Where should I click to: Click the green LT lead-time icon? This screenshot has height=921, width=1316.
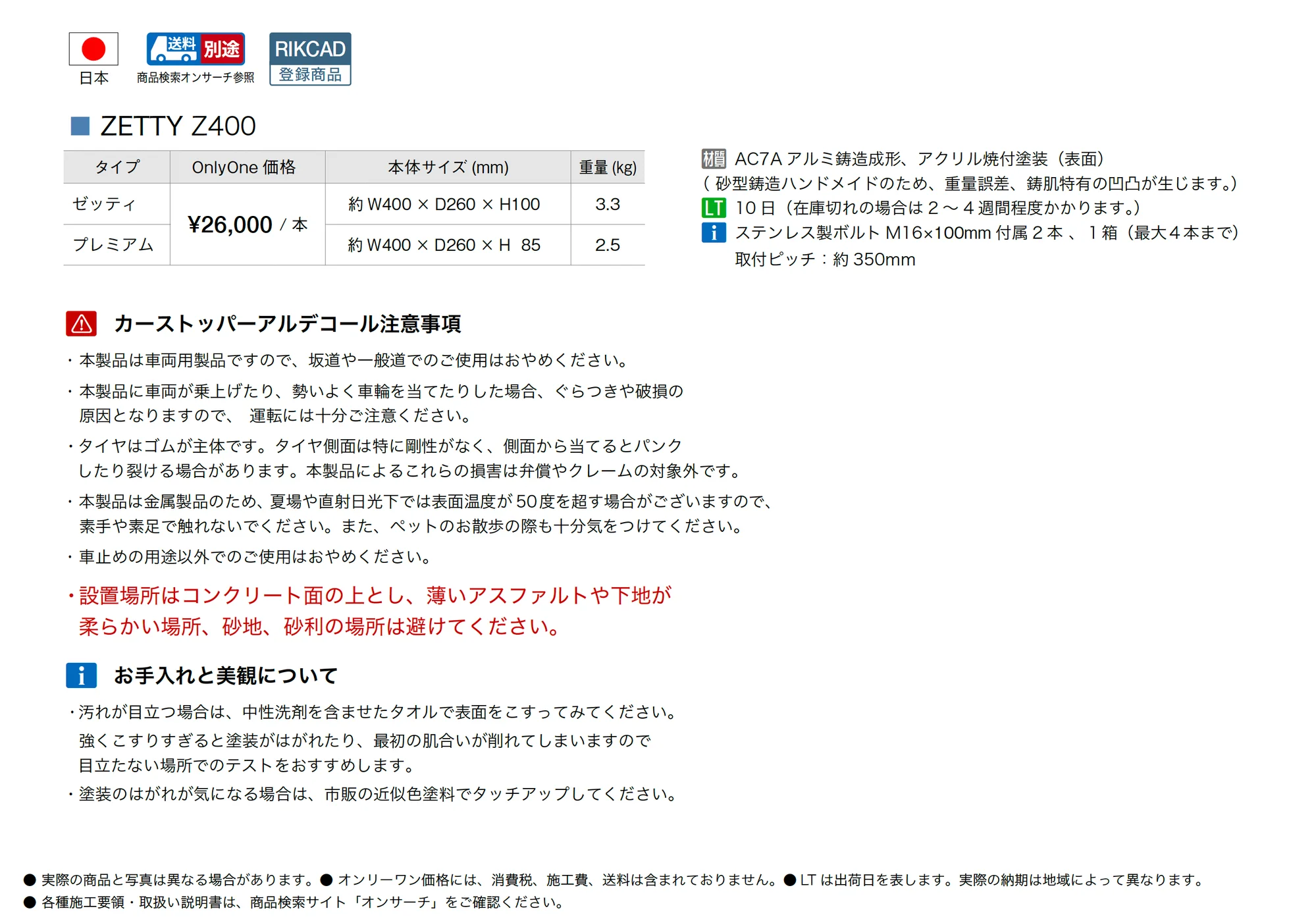(714, 208)
